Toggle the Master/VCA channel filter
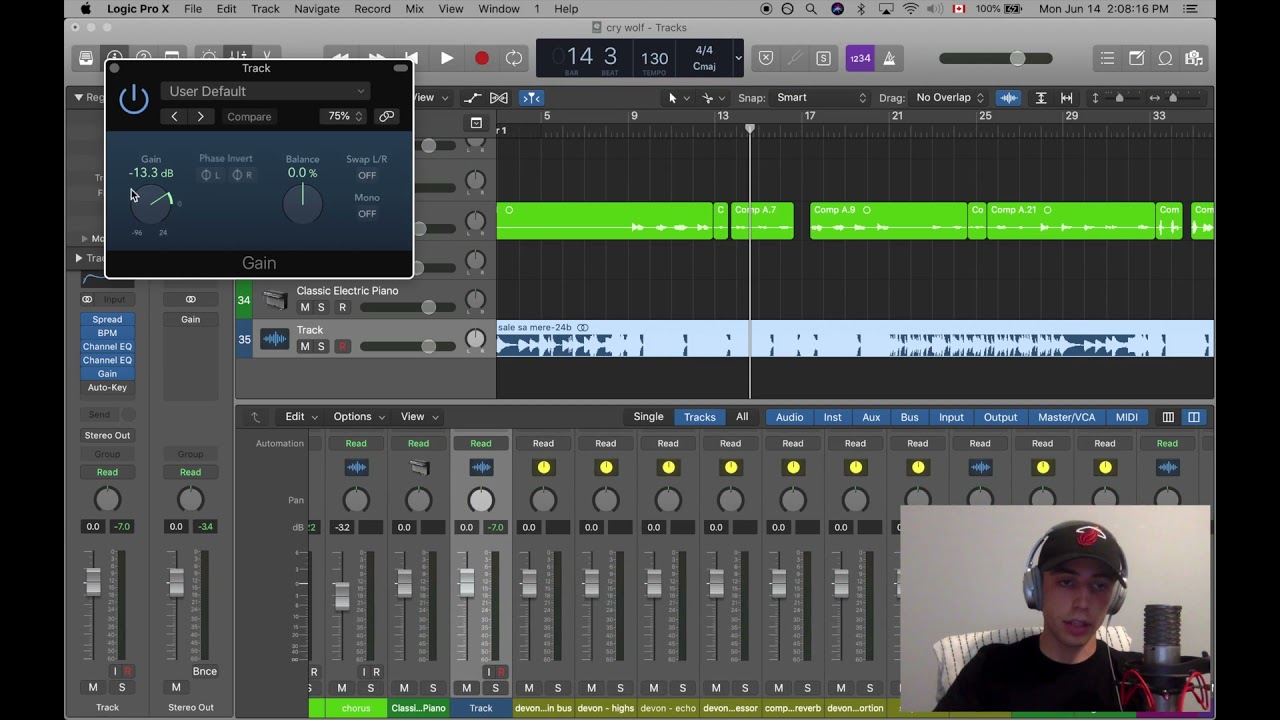This screenshot has height=720, width=1280. pos(1066,417)
